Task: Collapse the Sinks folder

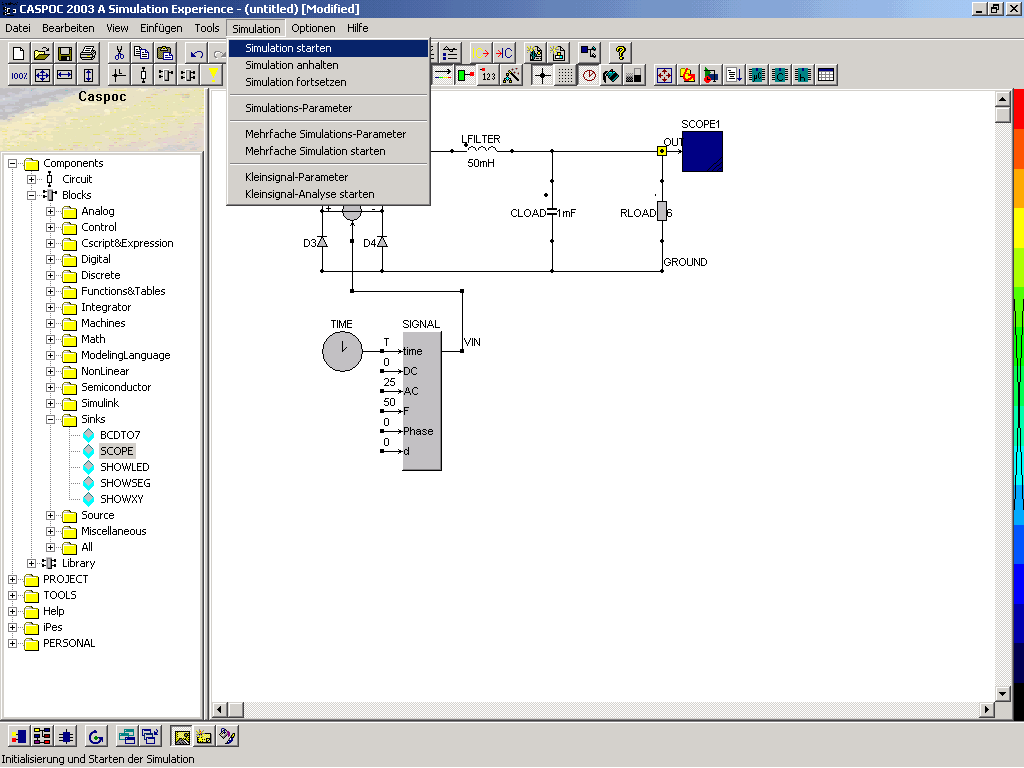Action: [50, 419]
